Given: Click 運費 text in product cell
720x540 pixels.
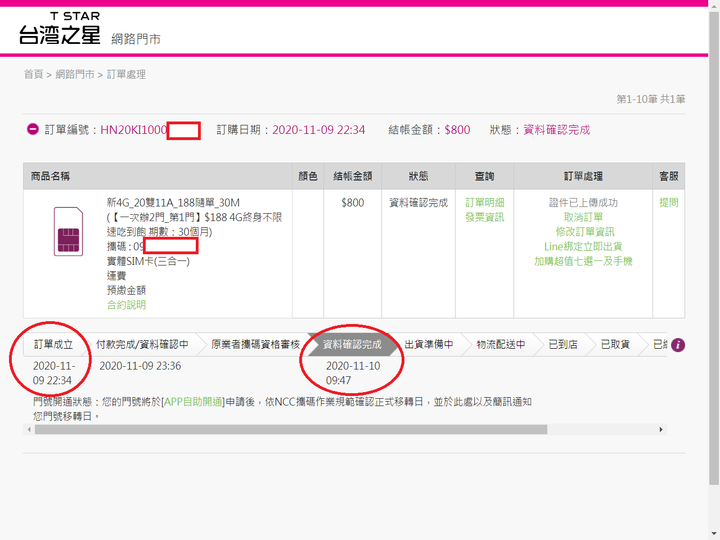Looking at the screenshot, I should click(x=116, y=276).
